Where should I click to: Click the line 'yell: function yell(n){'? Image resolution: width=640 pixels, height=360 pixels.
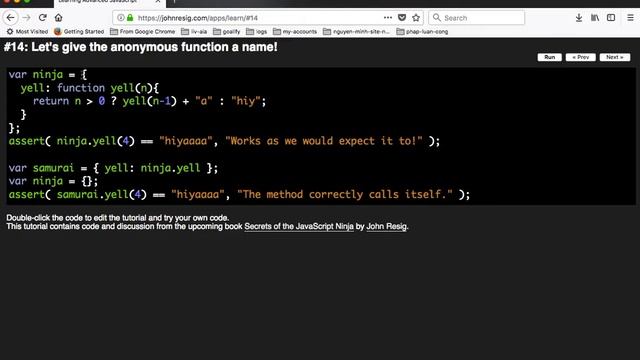pyautogui.click(x=90, y=88)
